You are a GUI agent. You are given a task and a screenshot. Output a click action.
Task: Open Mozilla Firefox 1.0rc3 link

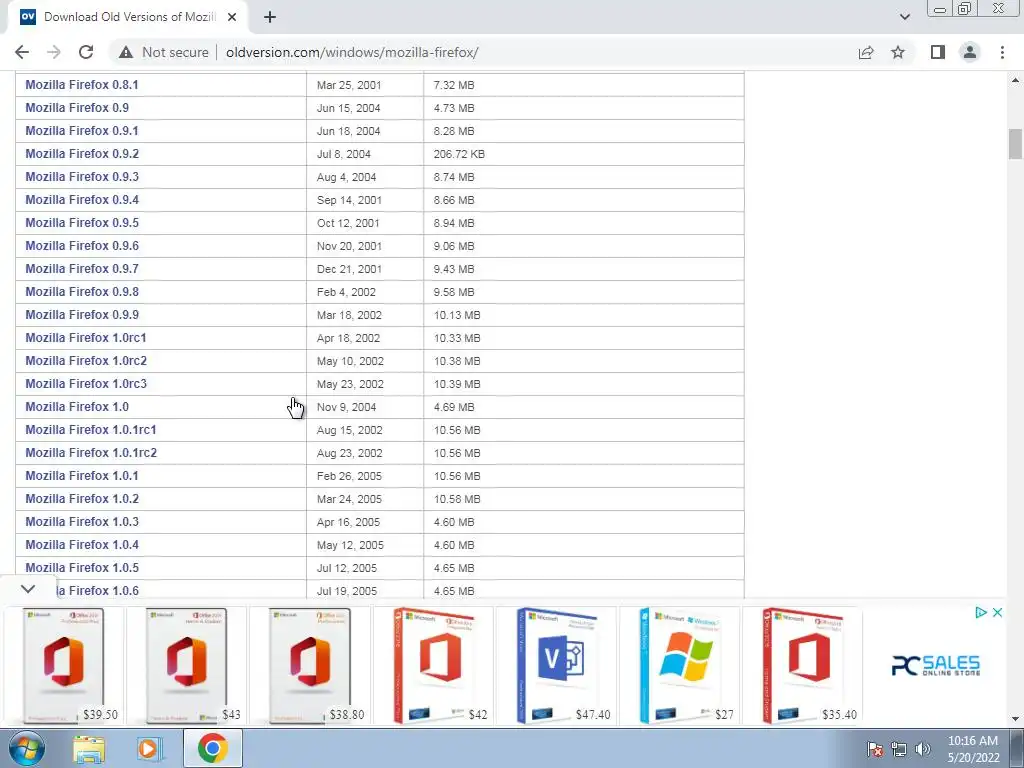coord(86,383)
